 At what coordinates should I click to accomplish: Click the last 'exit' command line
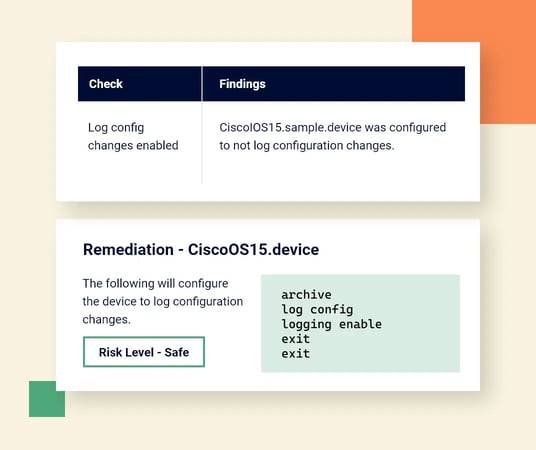click(x=296, y=354)
